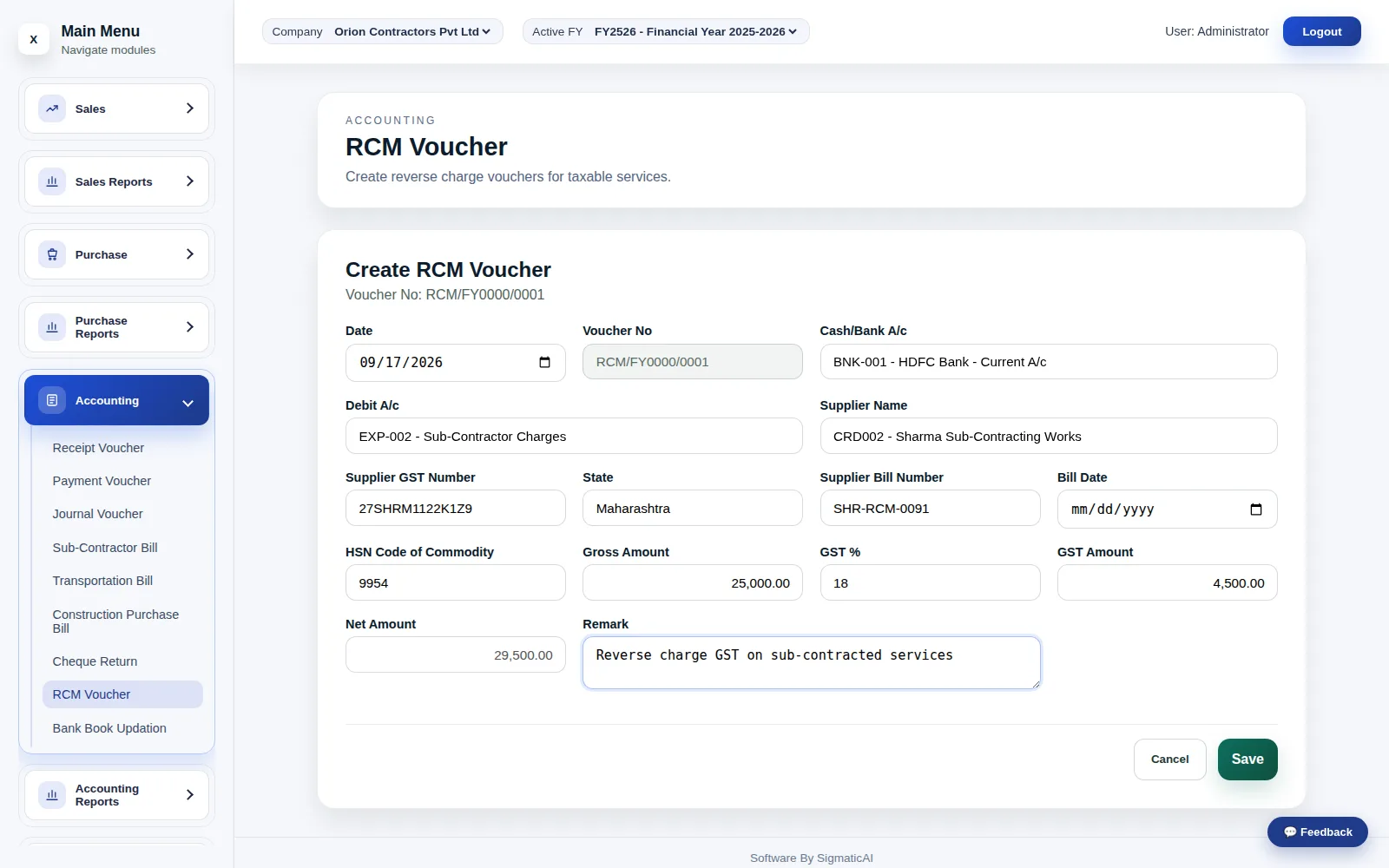Click the HSN Code of Commodity field
The width and height of the screenshot is (1389, 868).
coord(456,582)
